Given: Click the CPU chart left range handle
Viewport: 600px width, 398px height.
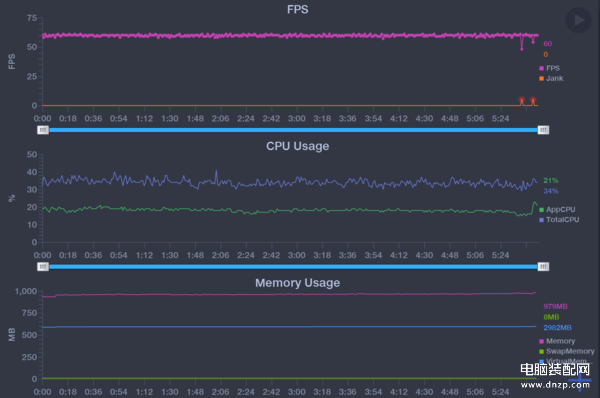Looking at the screenshot, I should [43, 266].
